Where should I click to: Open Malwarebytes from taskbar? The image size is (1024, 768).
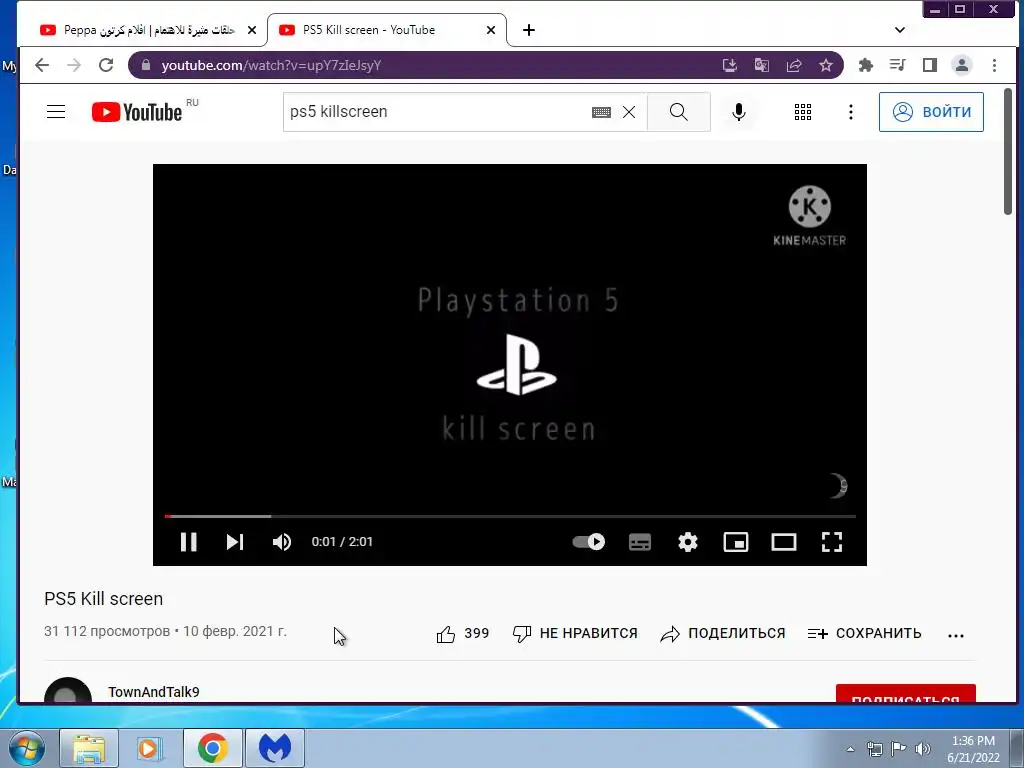[275, 748]
